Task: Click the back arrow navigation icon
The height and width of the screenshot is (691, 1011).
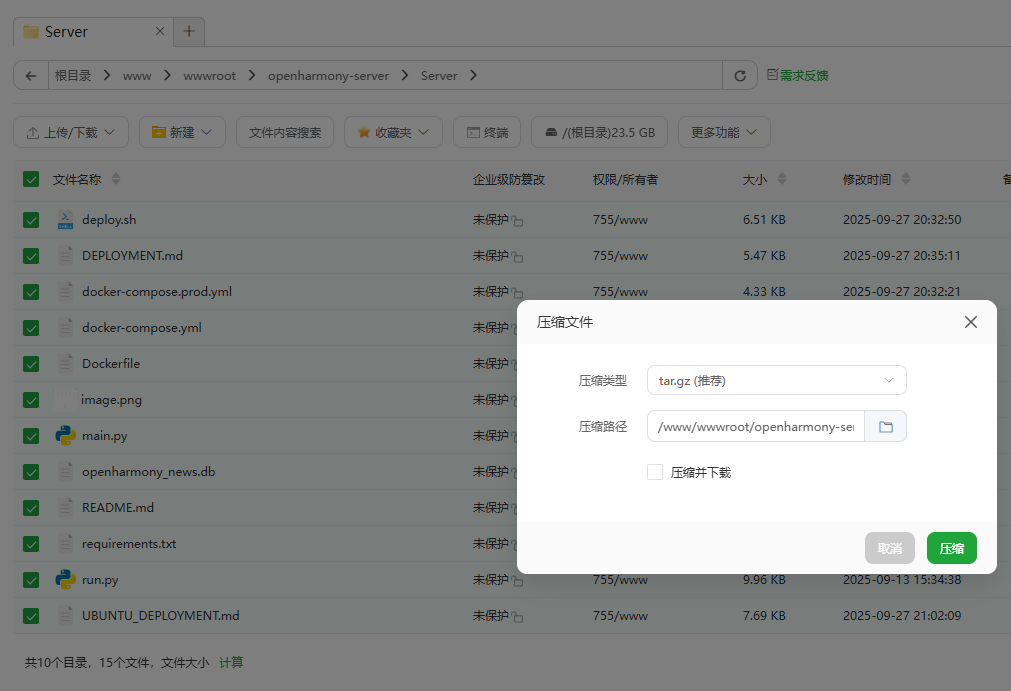Action: click(x=31, y=76)
